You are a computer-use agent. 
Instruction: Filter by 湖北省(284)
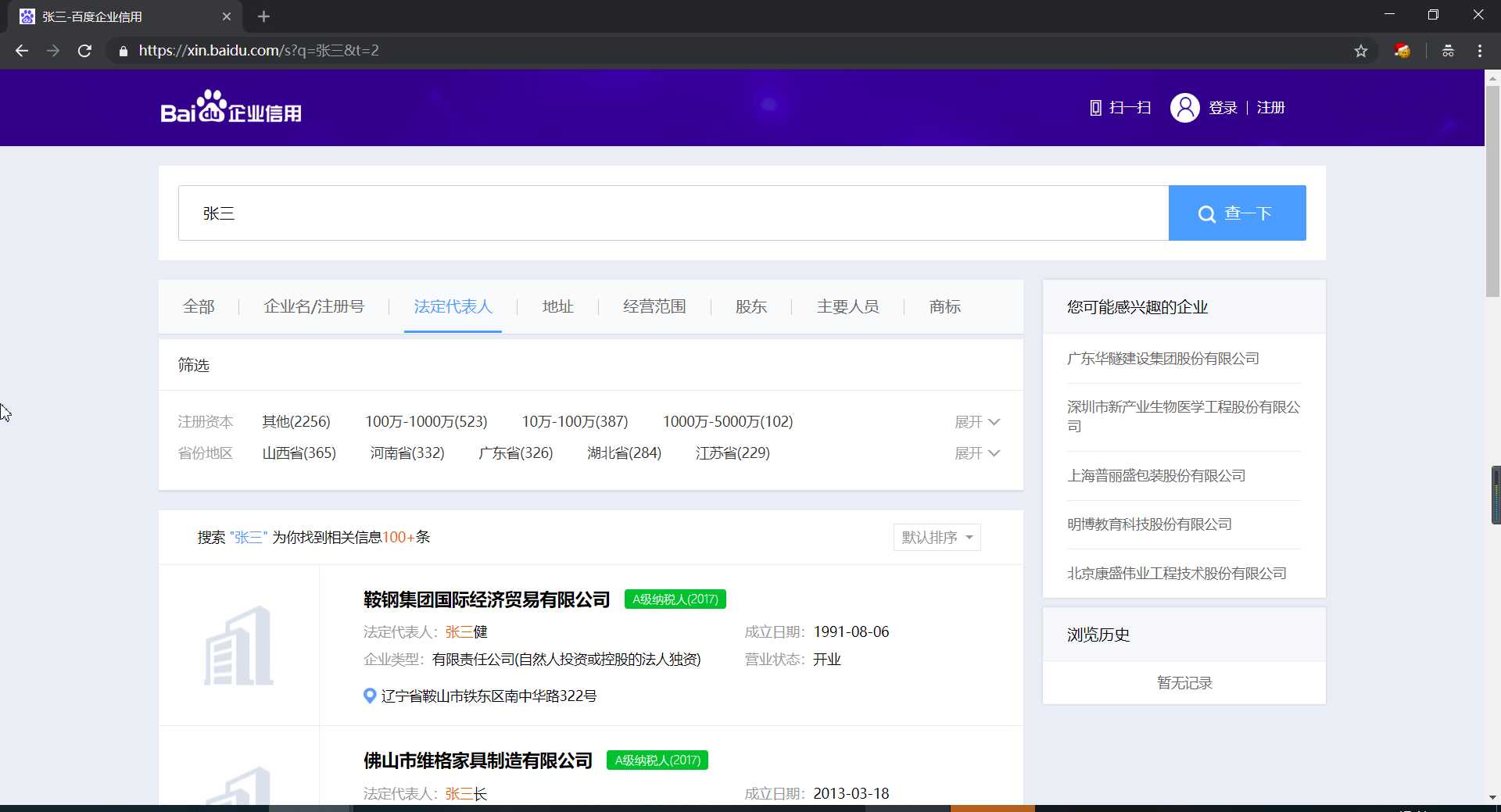click(625, 453)
